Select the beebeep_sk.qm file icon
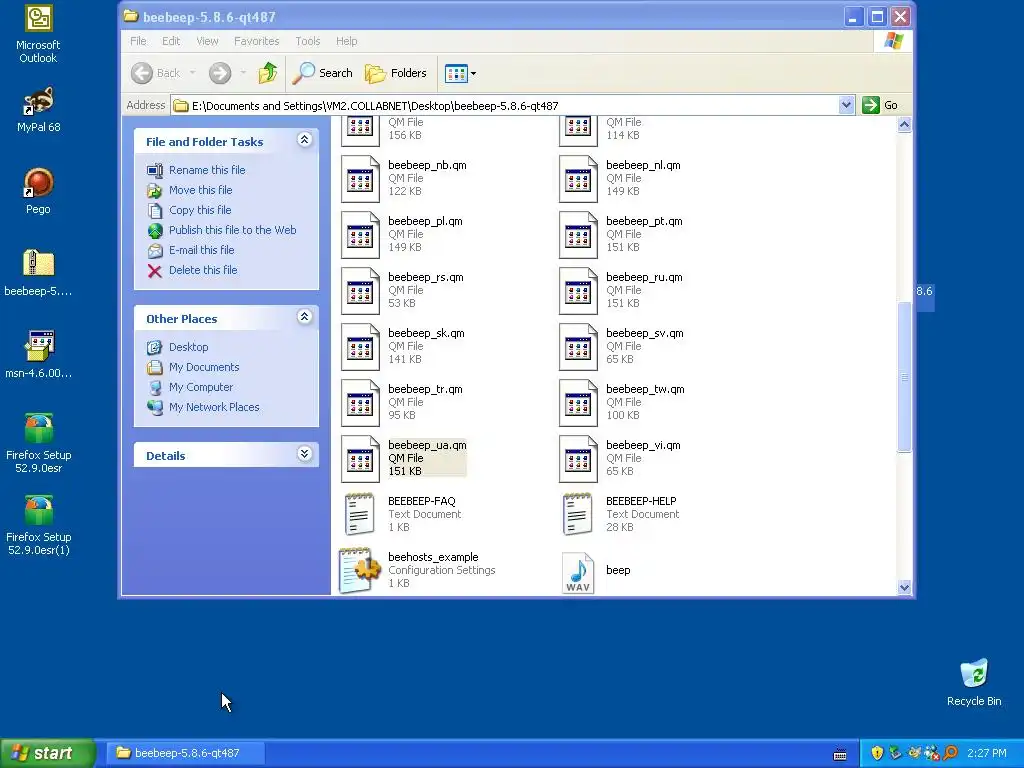This screenshot has width=1024, height=768. (360, 347)
